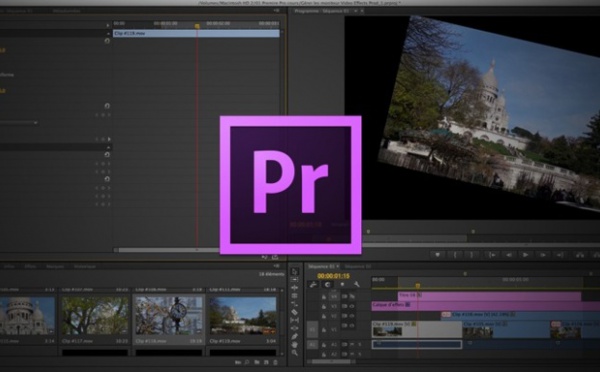
Task: Select the Razor tool
Action: click(294, 312)
